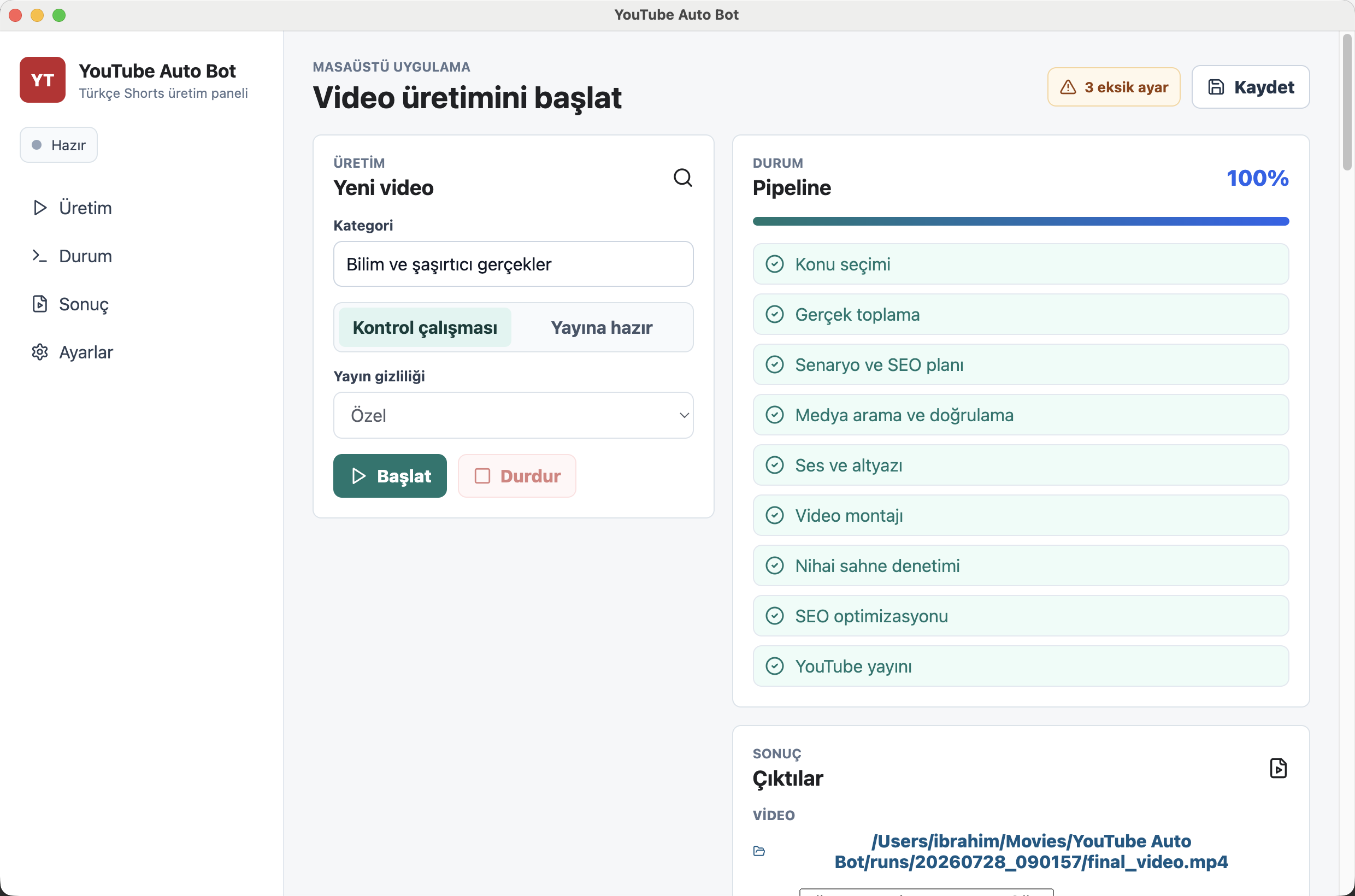Click the floppy disk save icon
Screen dimensions: 1355x896
(x=1216, y=87)
